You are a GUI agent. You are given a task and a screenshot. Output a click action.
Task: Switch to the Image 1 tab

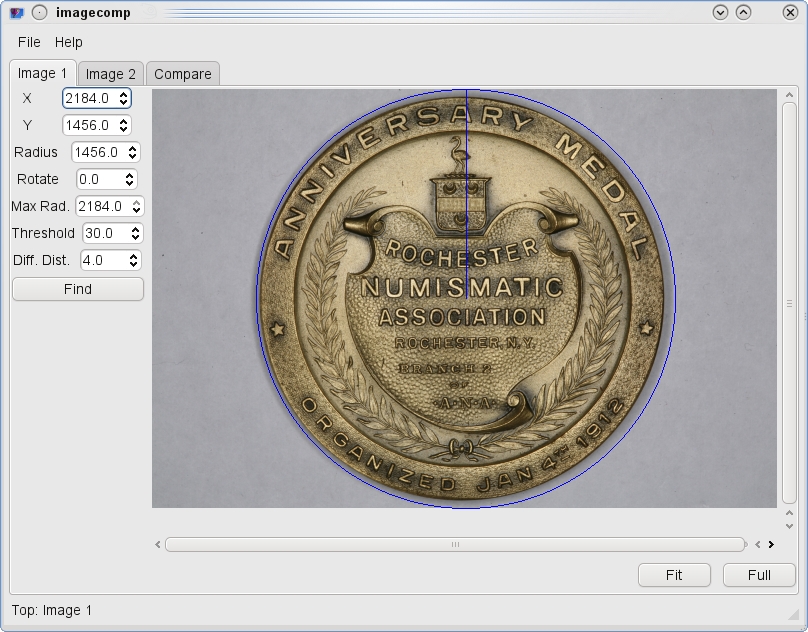pyautogui.click(x=42, y=73)
